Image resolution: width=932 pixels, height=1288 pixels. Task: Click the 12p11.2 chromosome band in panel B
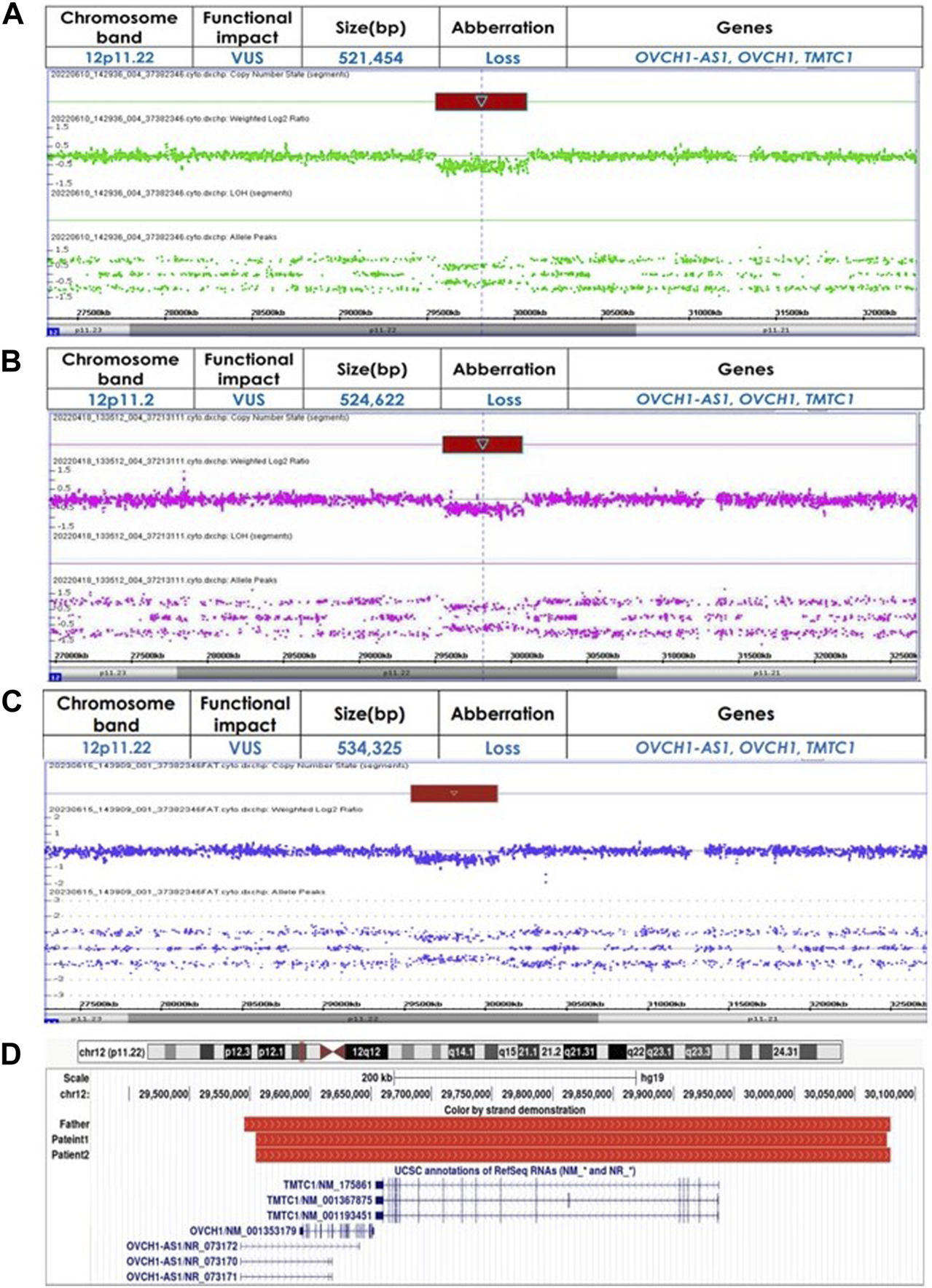[x=120, y=399]
